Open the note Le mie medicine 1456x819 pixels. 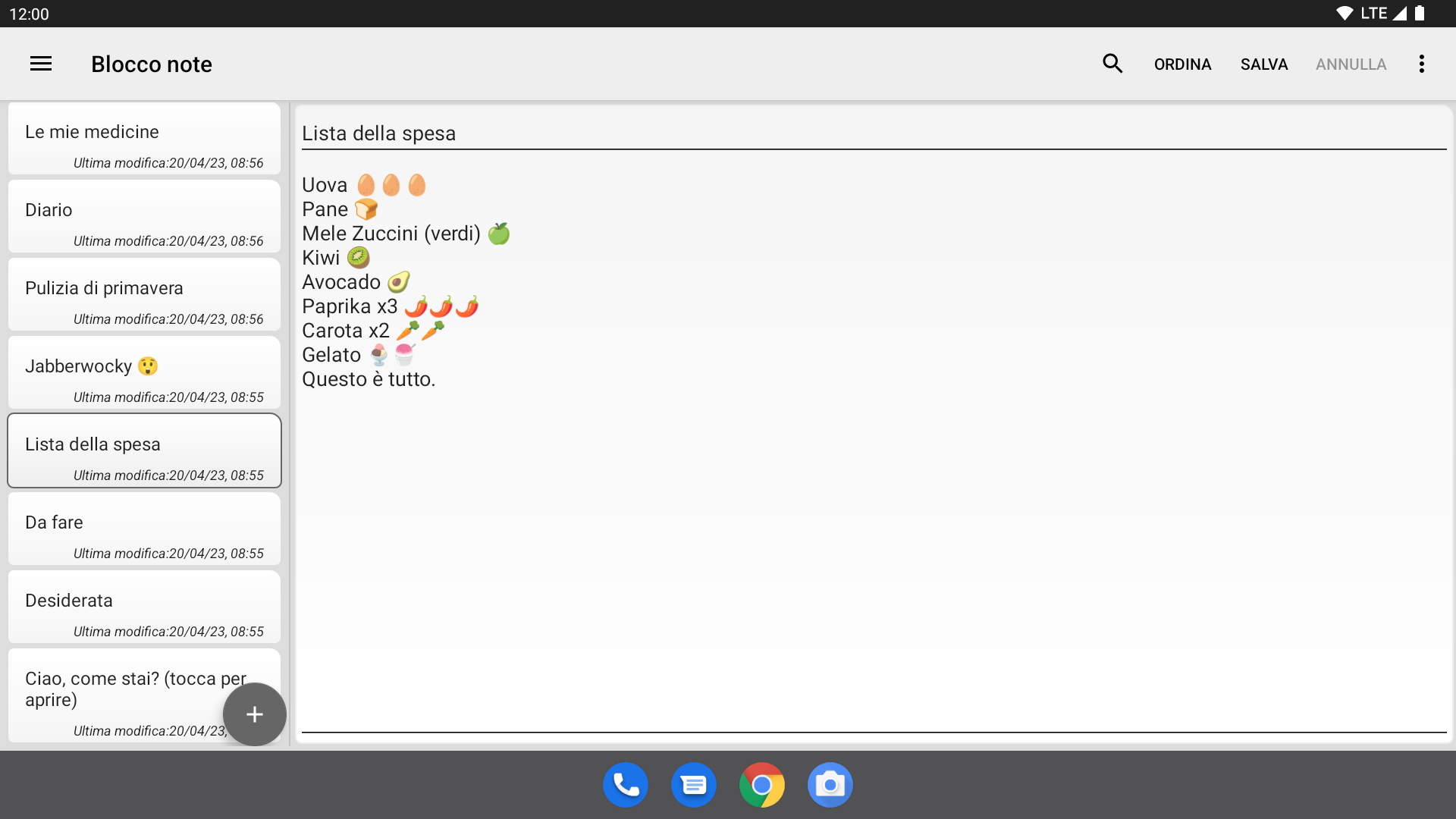(144, 139)
